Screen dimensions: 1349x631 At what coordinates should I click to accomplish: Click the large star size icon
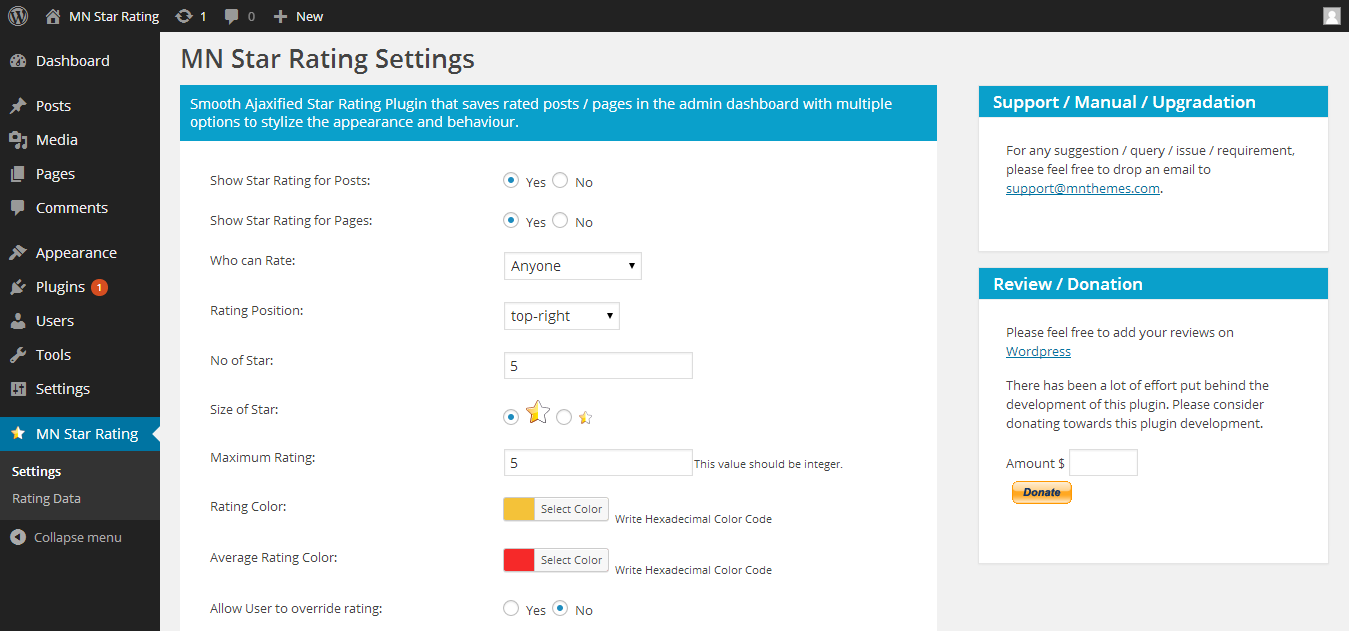(x=538, y=412)
